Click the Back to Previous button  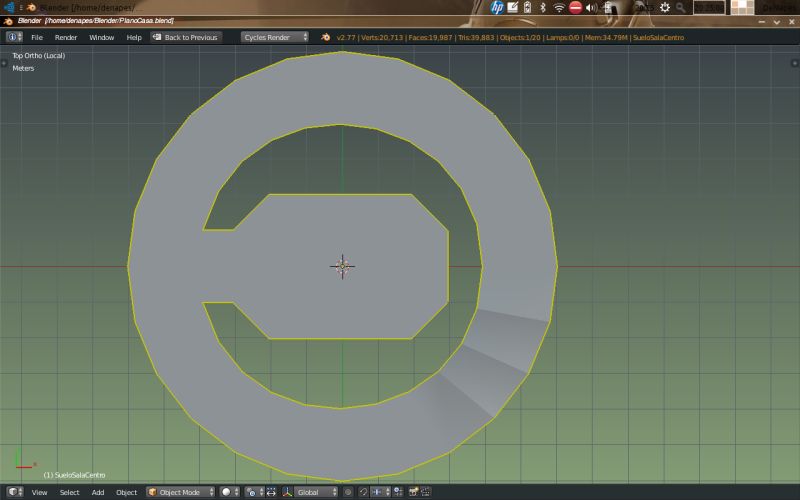tap(186, 37)
